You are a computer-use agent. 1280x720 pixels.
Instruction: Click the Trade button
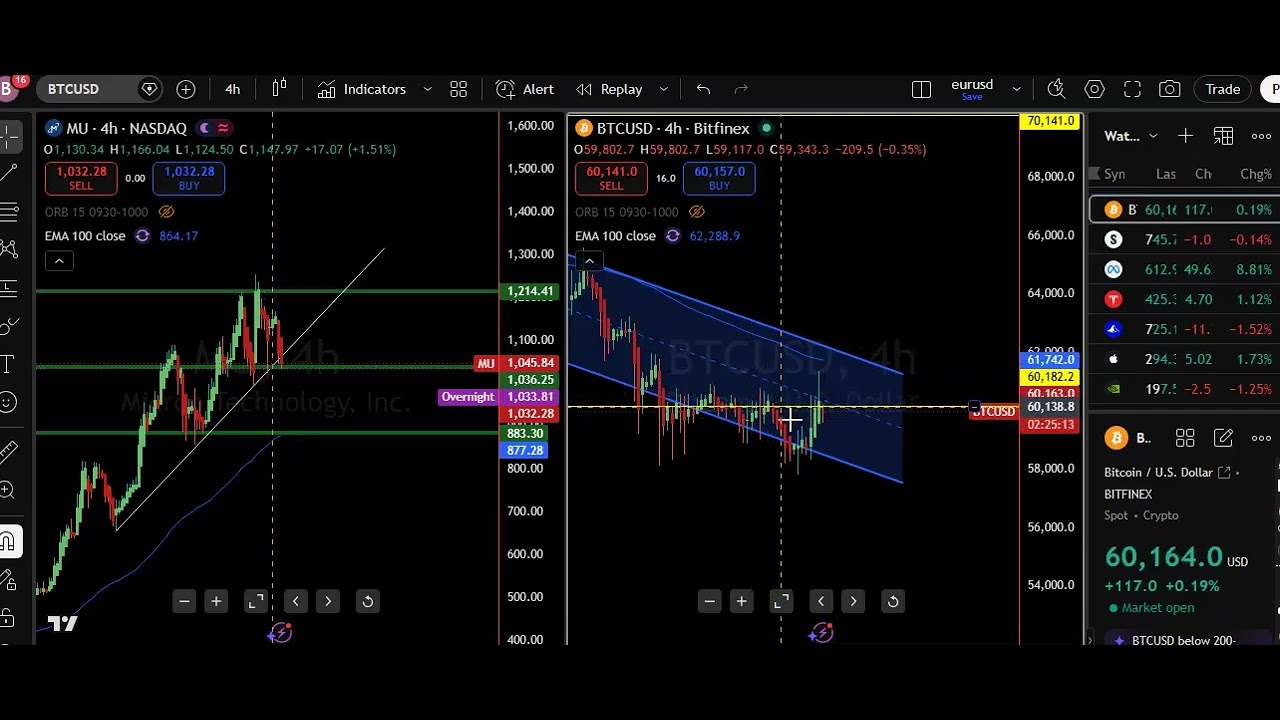(x=1222, y=89)
